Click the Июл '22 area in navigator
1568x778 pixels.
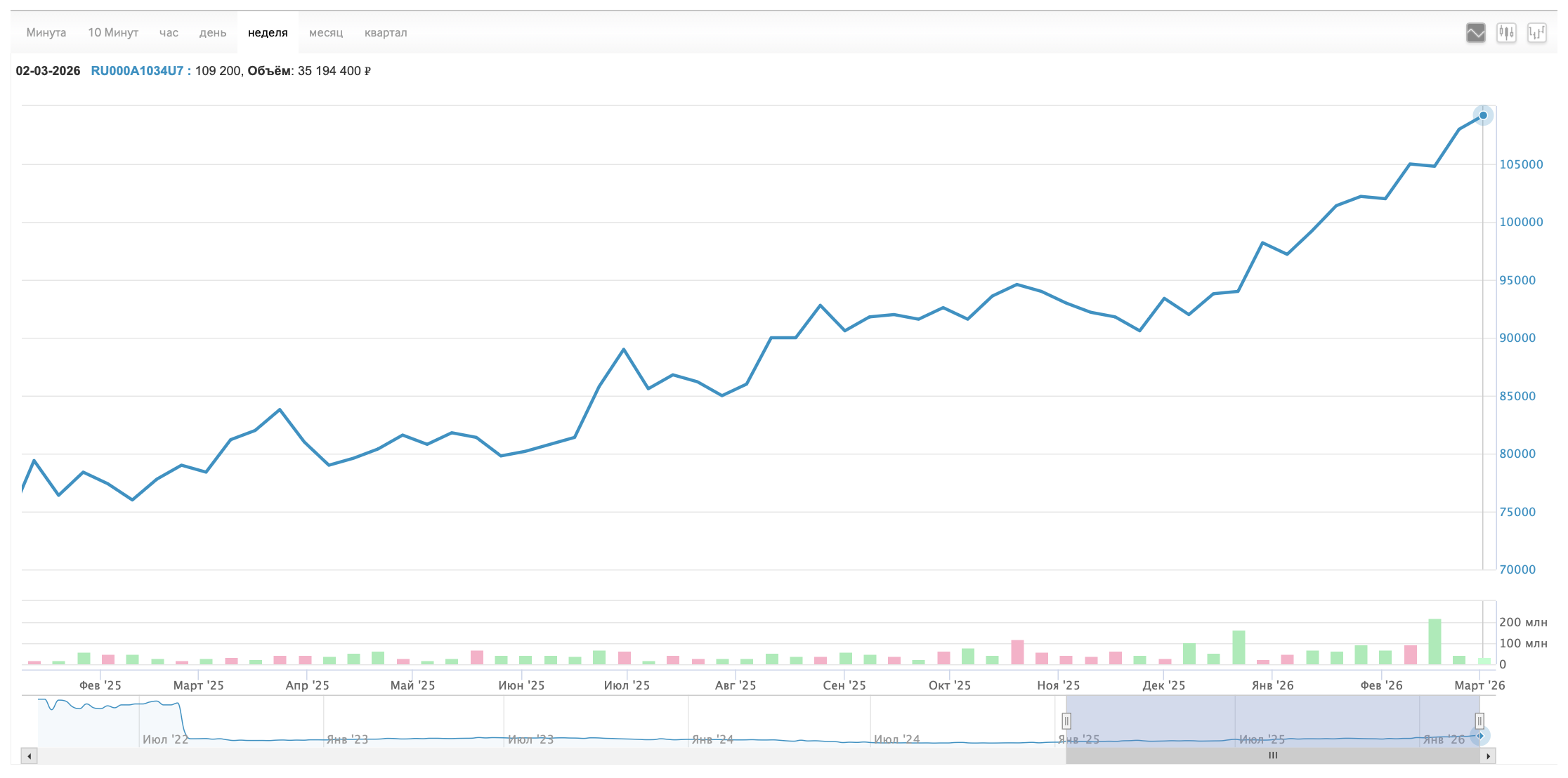165,739
